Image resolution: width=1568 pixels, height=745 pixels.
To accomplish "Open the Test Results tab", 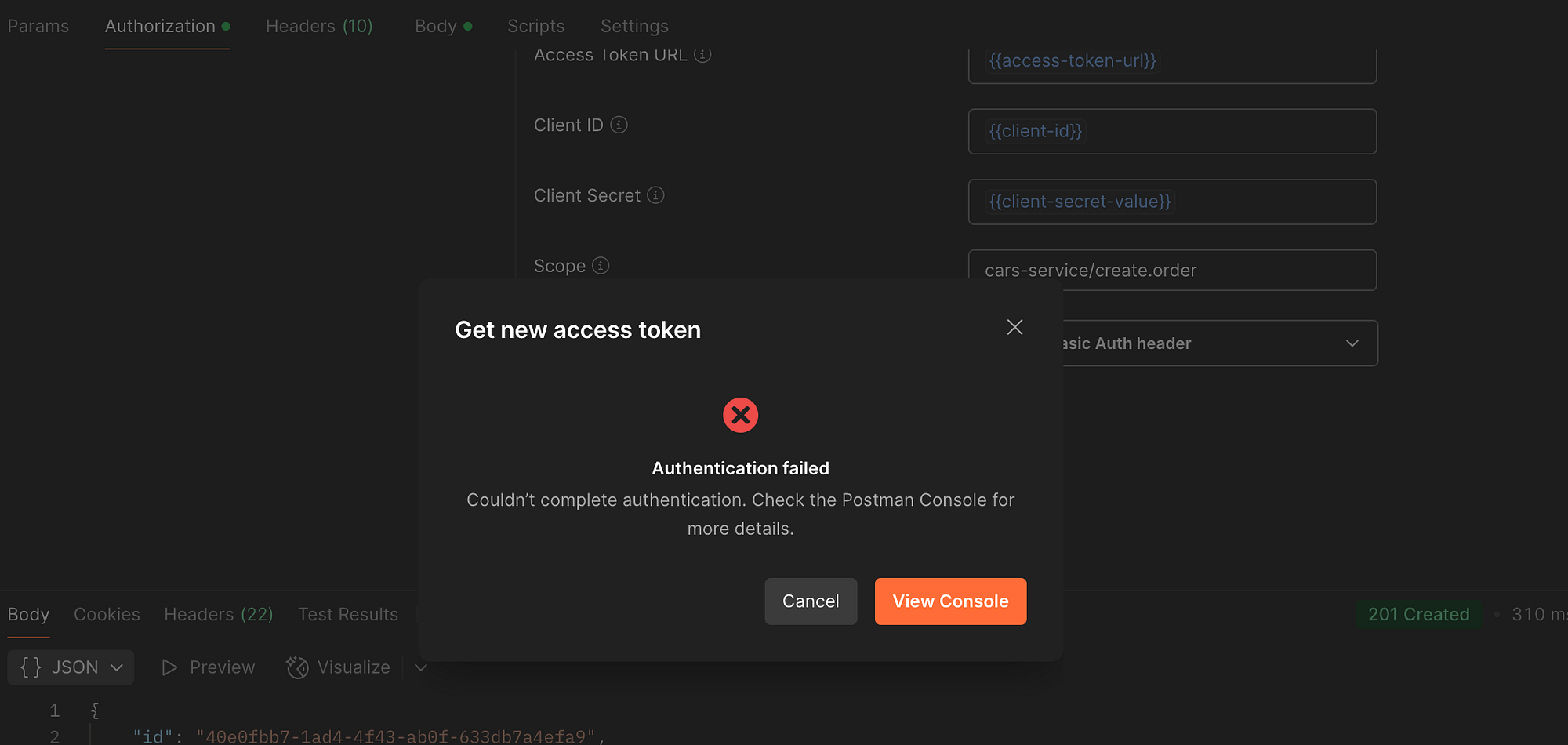I will (348, 614).
